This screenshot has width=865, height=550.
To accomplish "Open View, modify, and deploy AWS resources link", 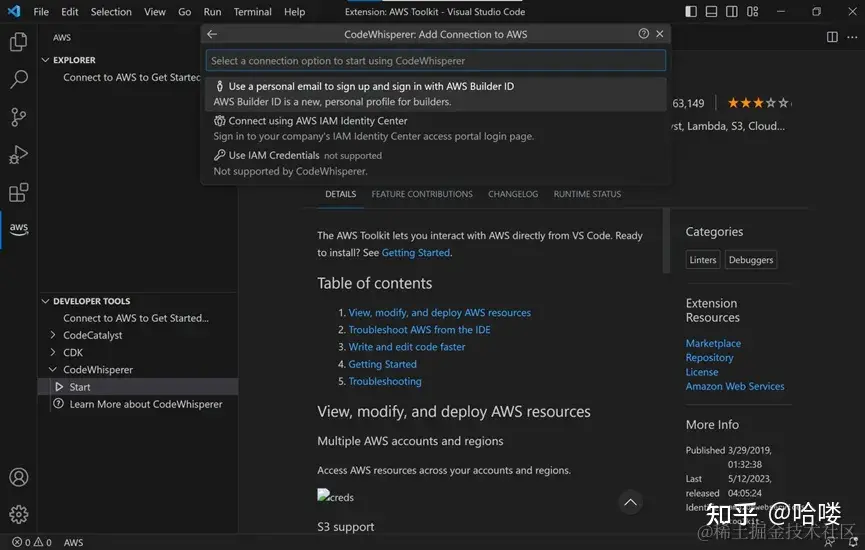I will coord(439,313).
